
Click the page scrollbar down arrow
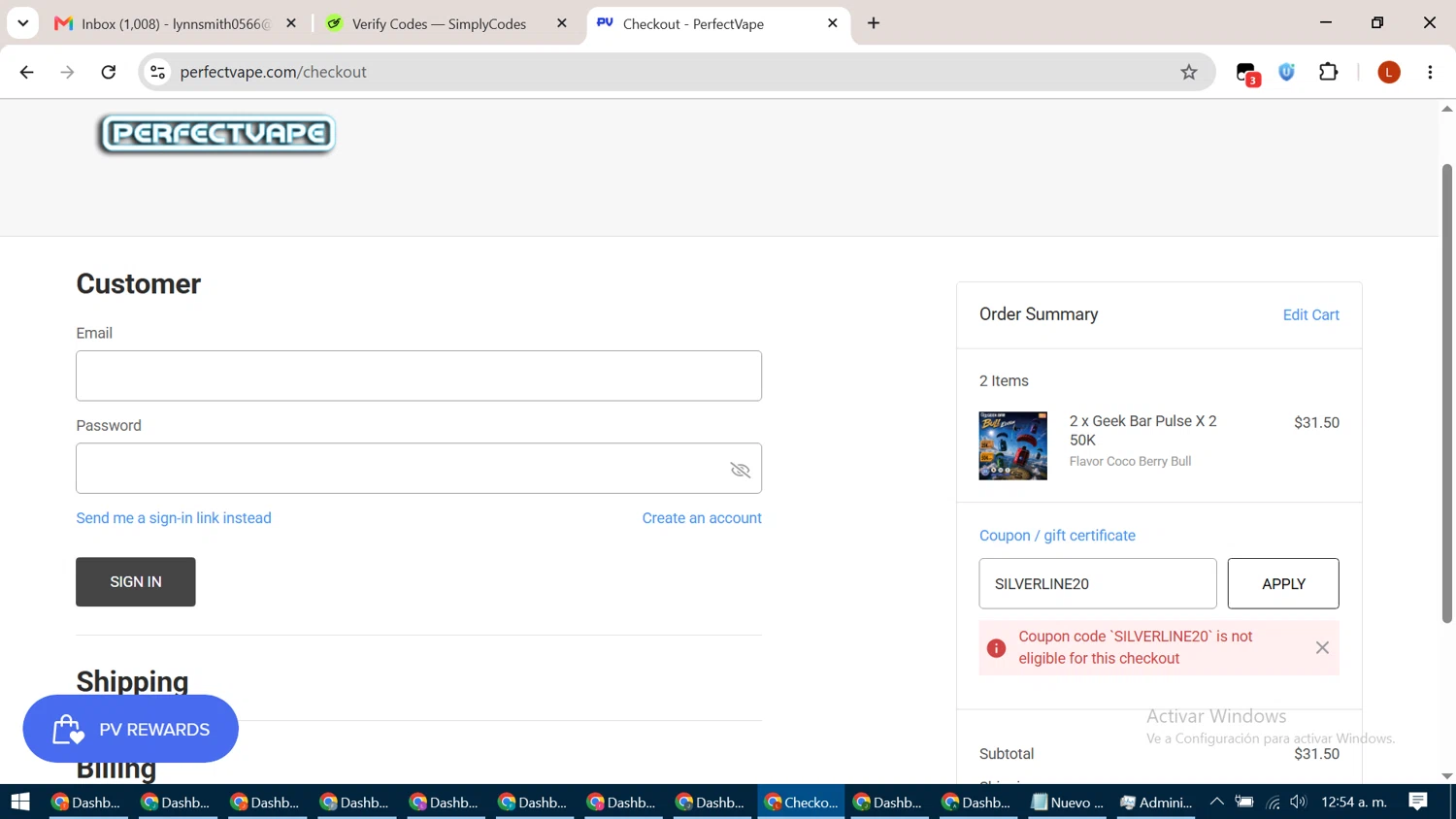pyautogui.click(x=1447, y=776)
